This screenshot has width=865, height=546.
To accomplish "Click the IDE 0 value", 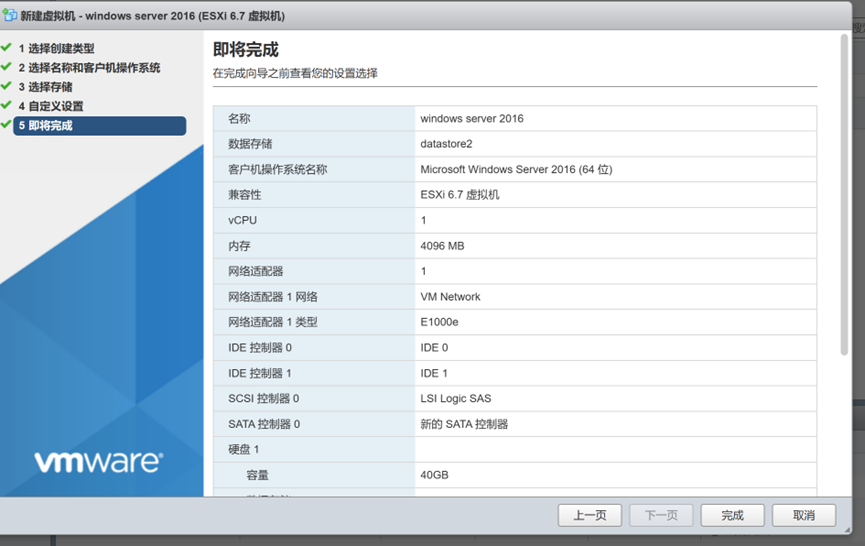I will (434, 347).
